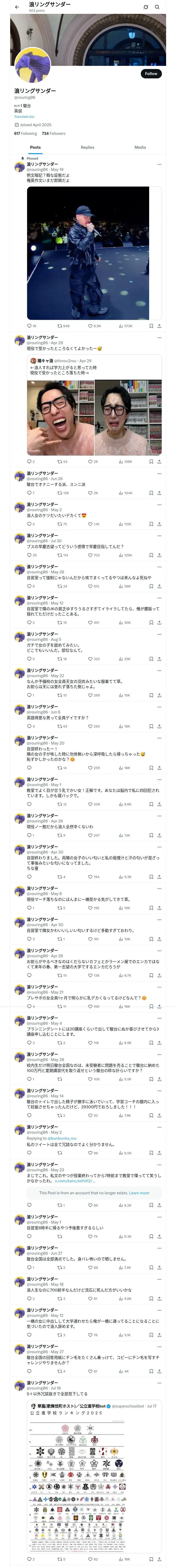The height and width of the screenshot is (1568, 176).
Task: Open the 734 Followers list
Action: 53,133
